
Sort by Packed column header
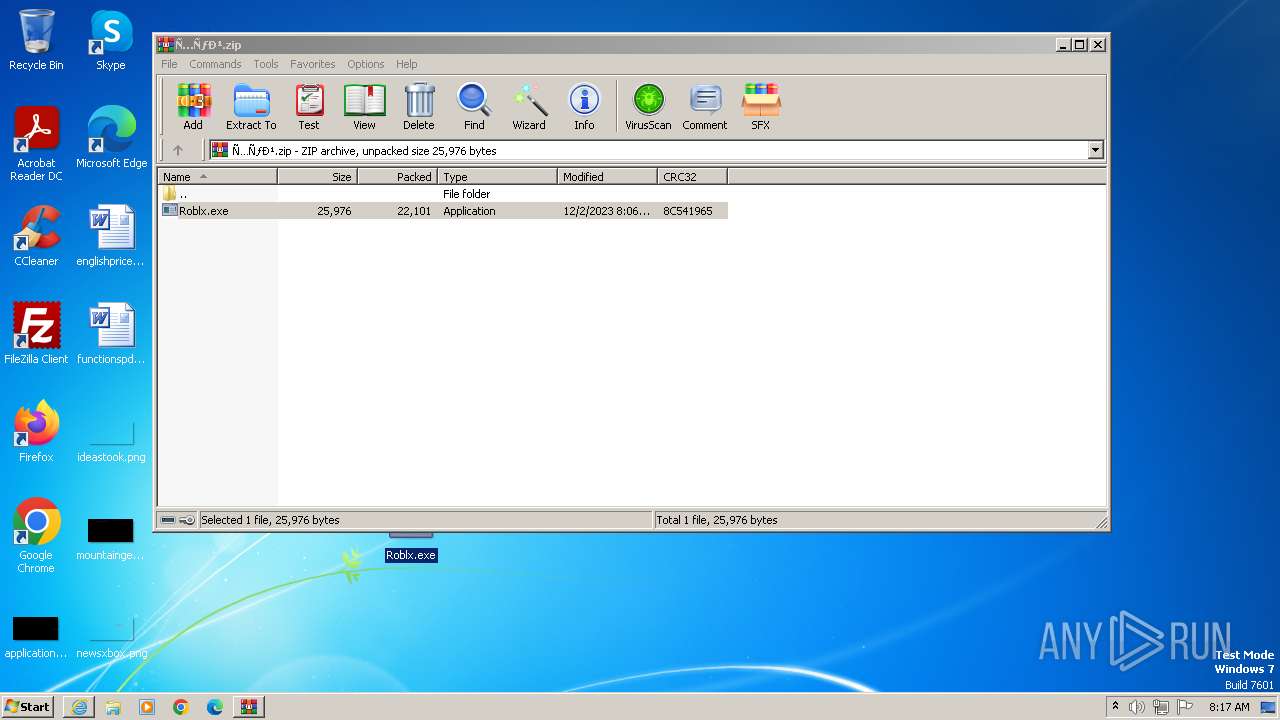[398, 176]
